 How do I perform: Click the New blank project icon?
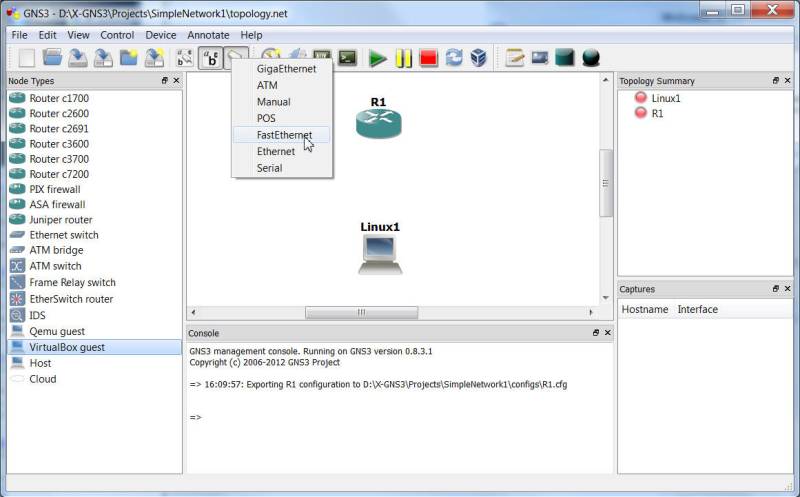(x=27, y=58)
